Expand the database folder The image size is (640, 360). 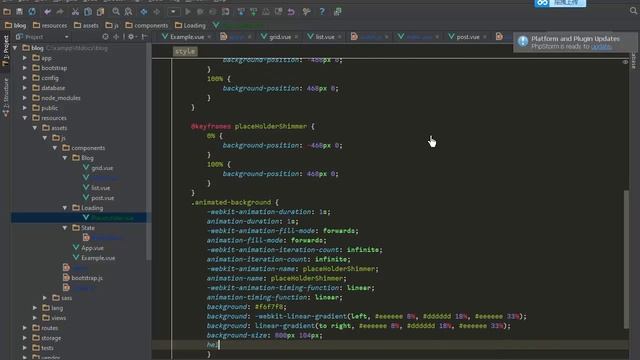tap(25, 88)
